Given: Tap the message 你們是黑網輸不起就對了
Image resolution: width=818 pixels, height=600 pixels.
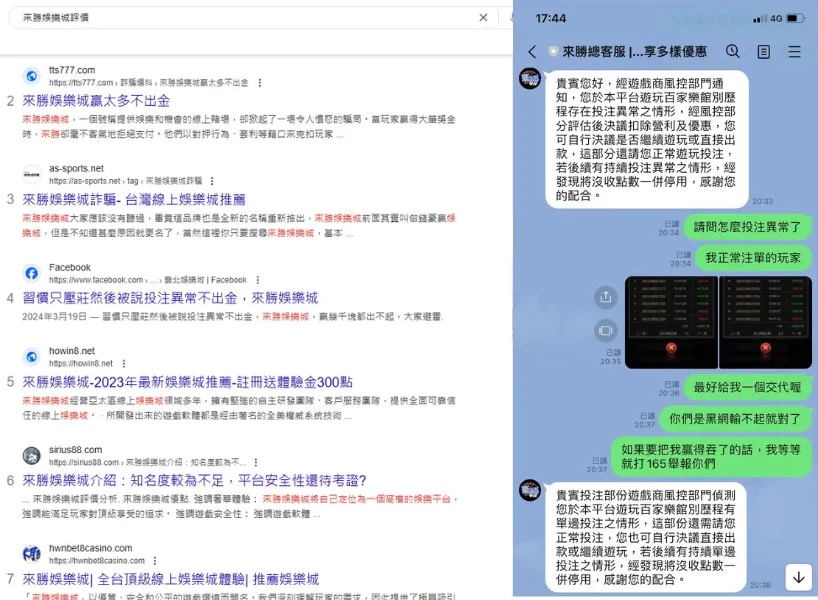Looking at the screenshot, I should click(x=735, y=419).
